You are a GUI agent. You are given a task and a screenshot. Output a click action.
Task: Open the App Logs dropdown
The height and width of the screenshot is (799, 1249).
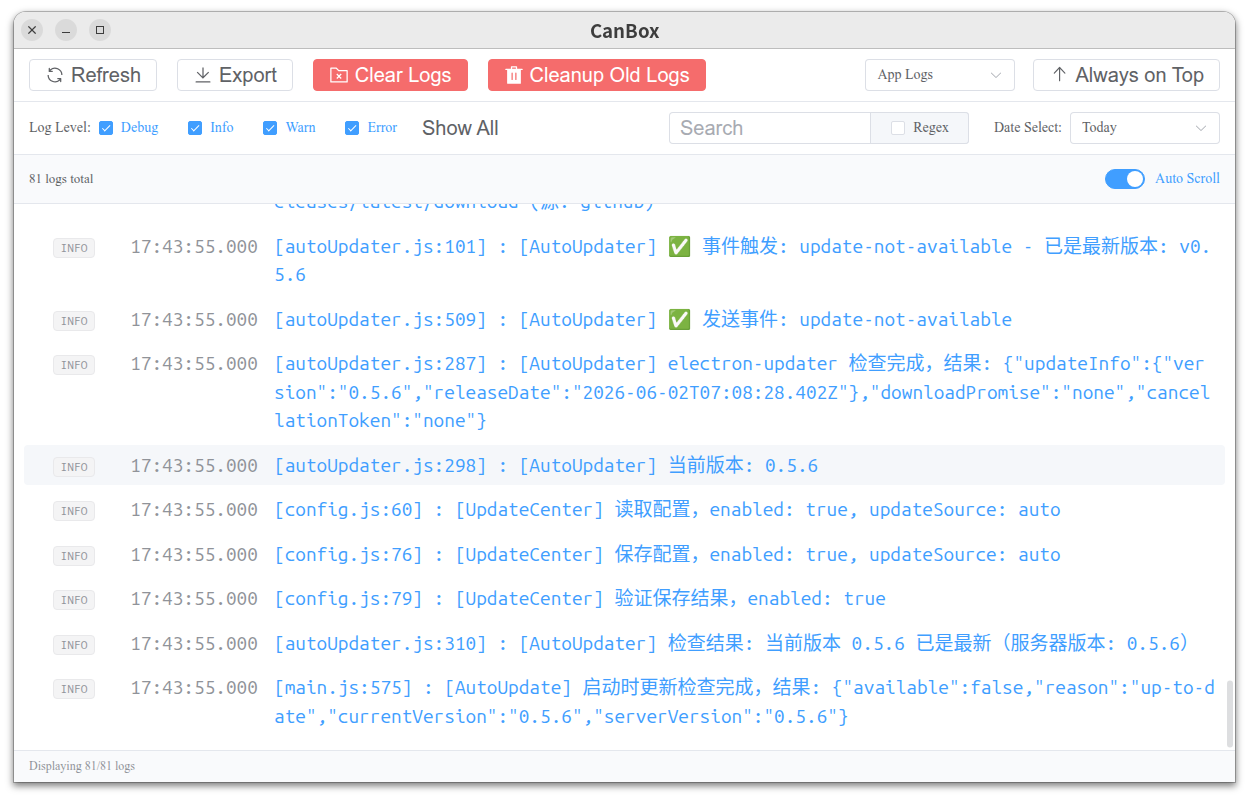click(939, 75)
